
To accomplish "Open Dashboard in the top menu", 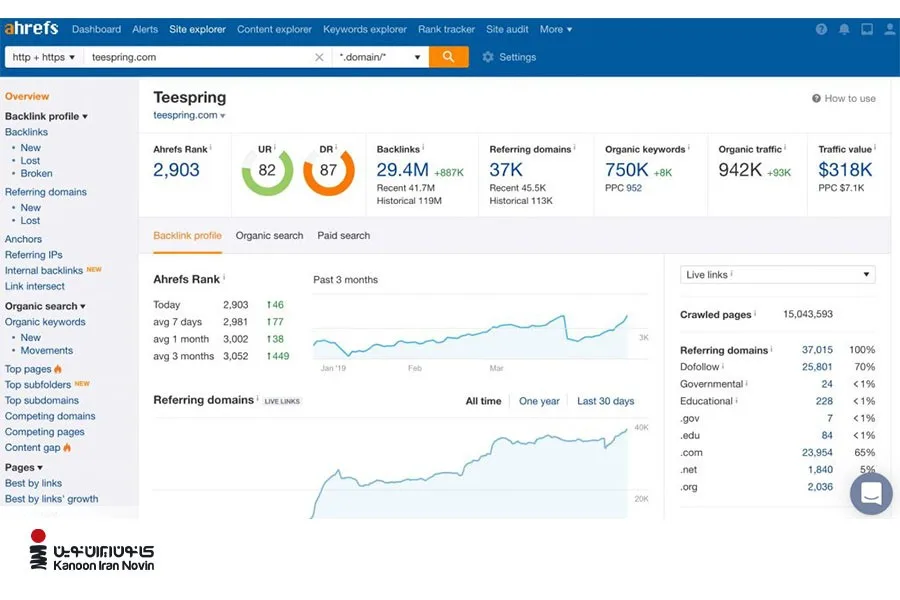I will point(96,29).
